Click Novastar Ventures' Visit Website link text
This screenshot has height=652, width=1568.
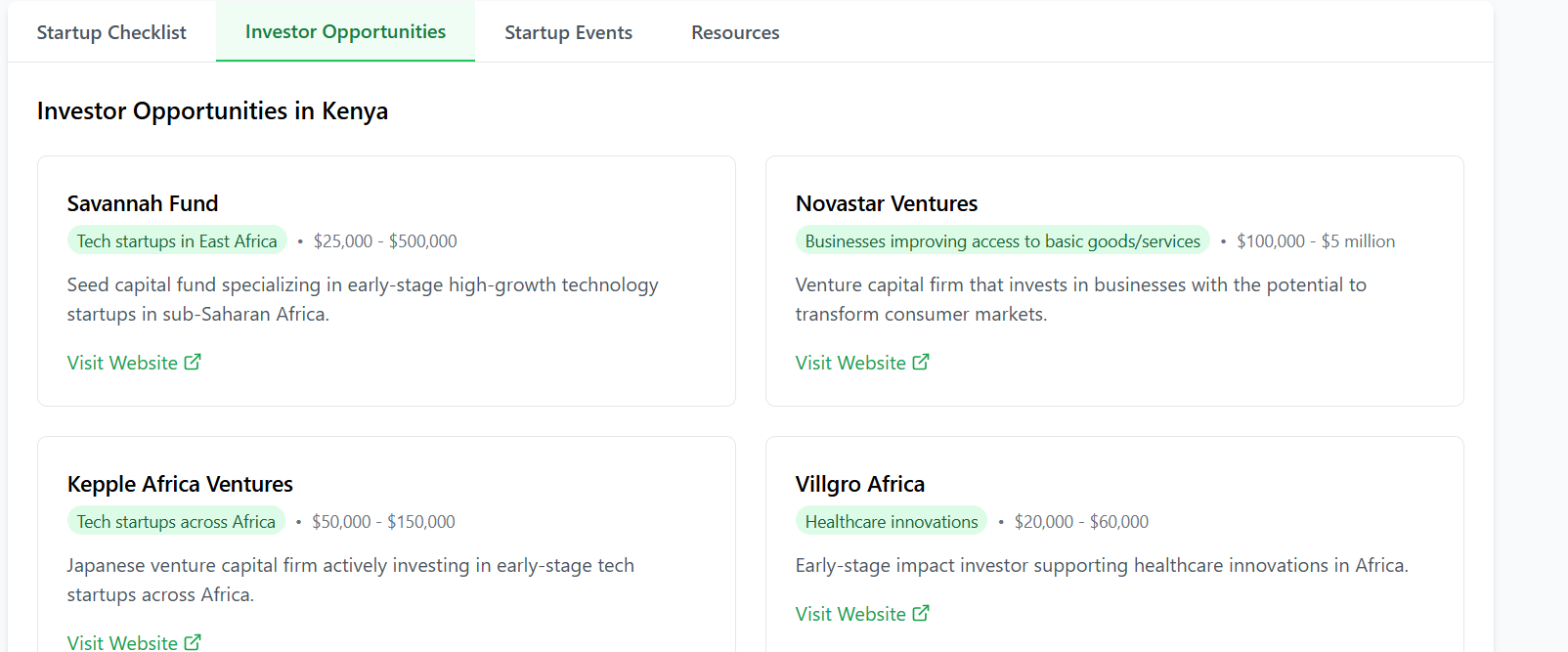(850, 363)
